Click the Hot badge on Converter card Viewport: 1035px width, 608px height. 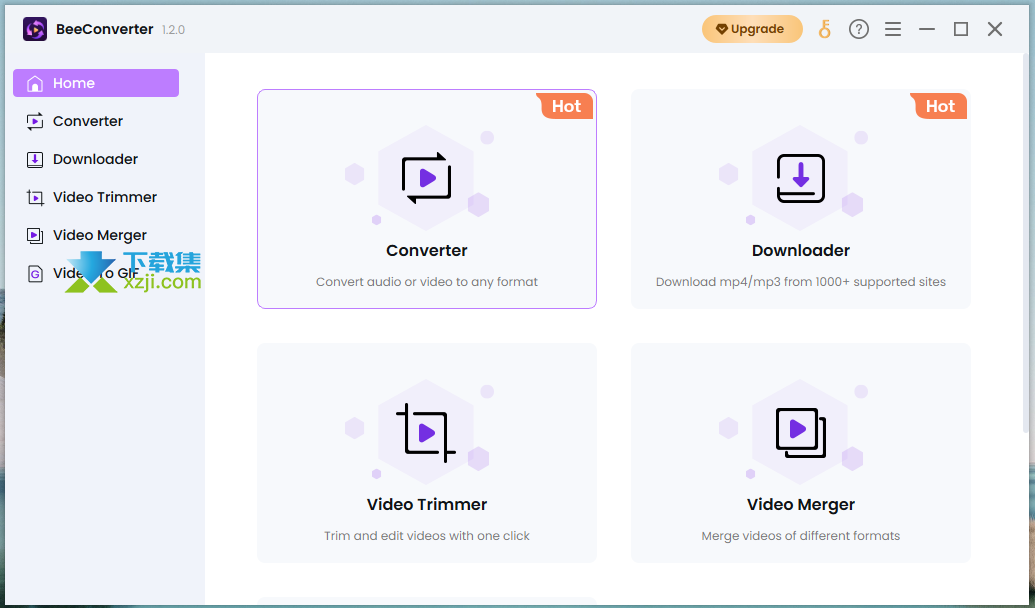(566, 106)
